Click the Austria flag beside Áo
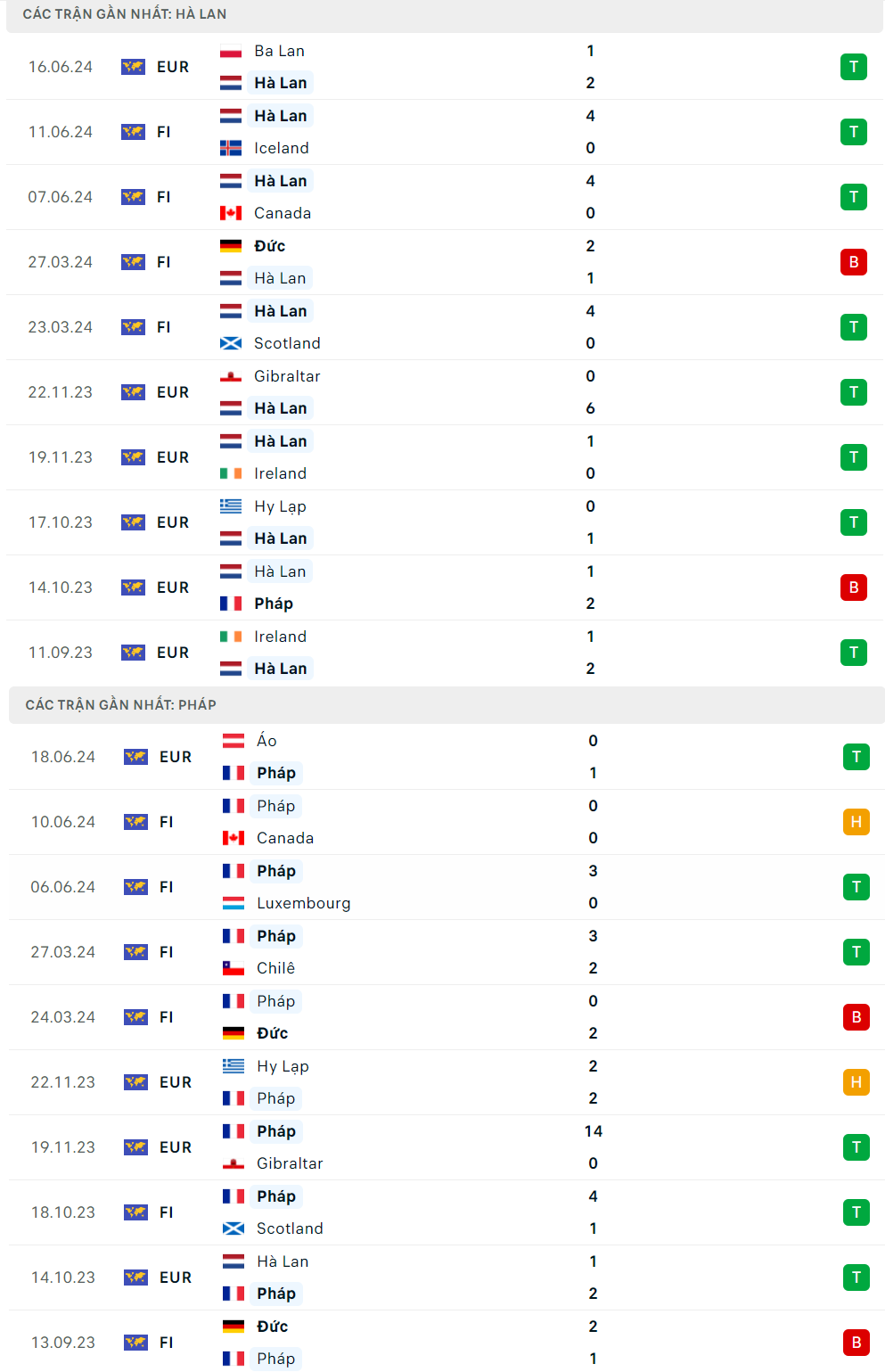This screenshot has height=1372, width=885. pos(234,741)
